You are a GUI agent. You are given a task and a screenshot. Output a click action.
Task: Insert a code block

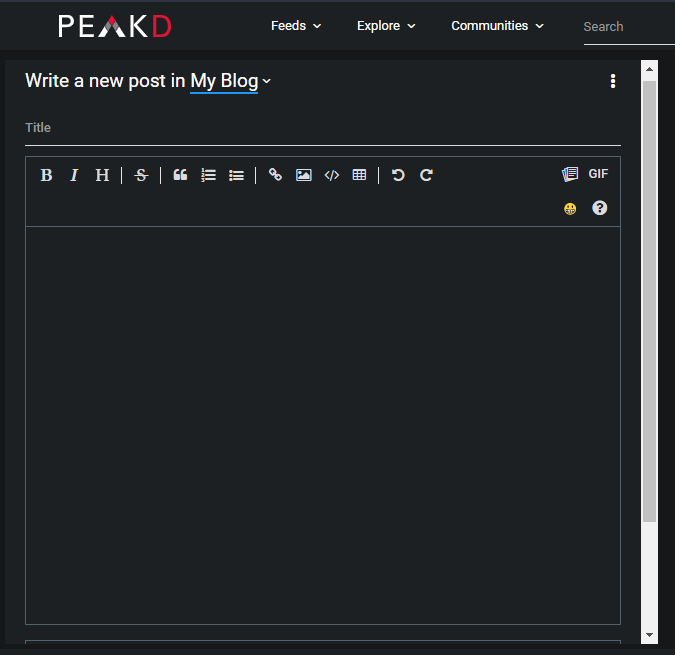point(331,175)
